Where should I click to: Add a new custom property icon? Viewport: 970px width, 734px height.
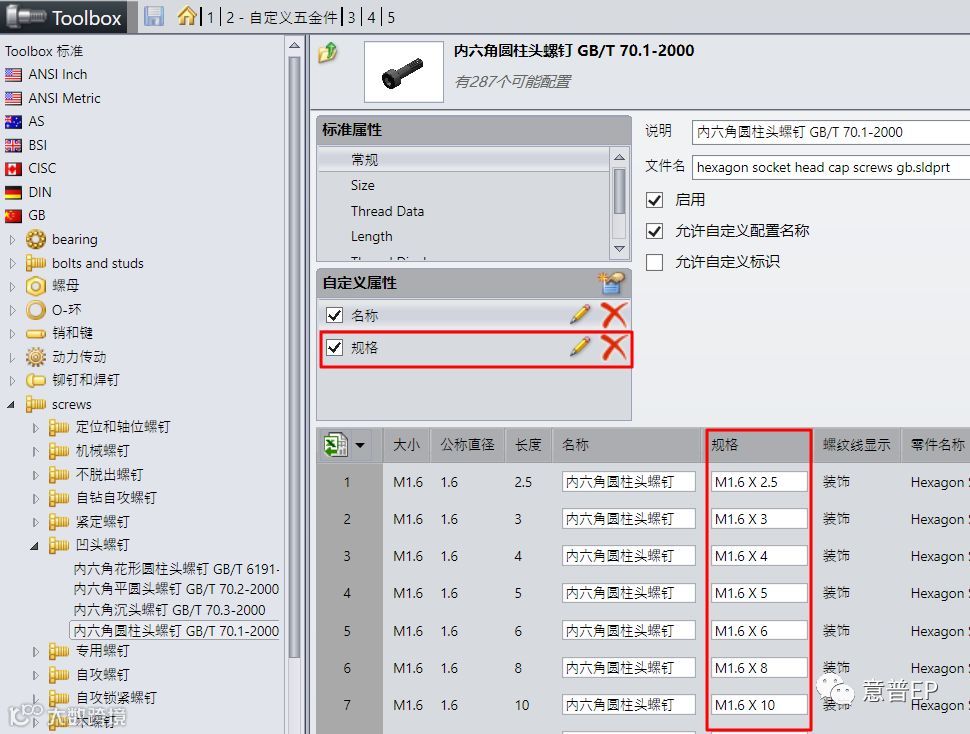(x=611, y=283)
